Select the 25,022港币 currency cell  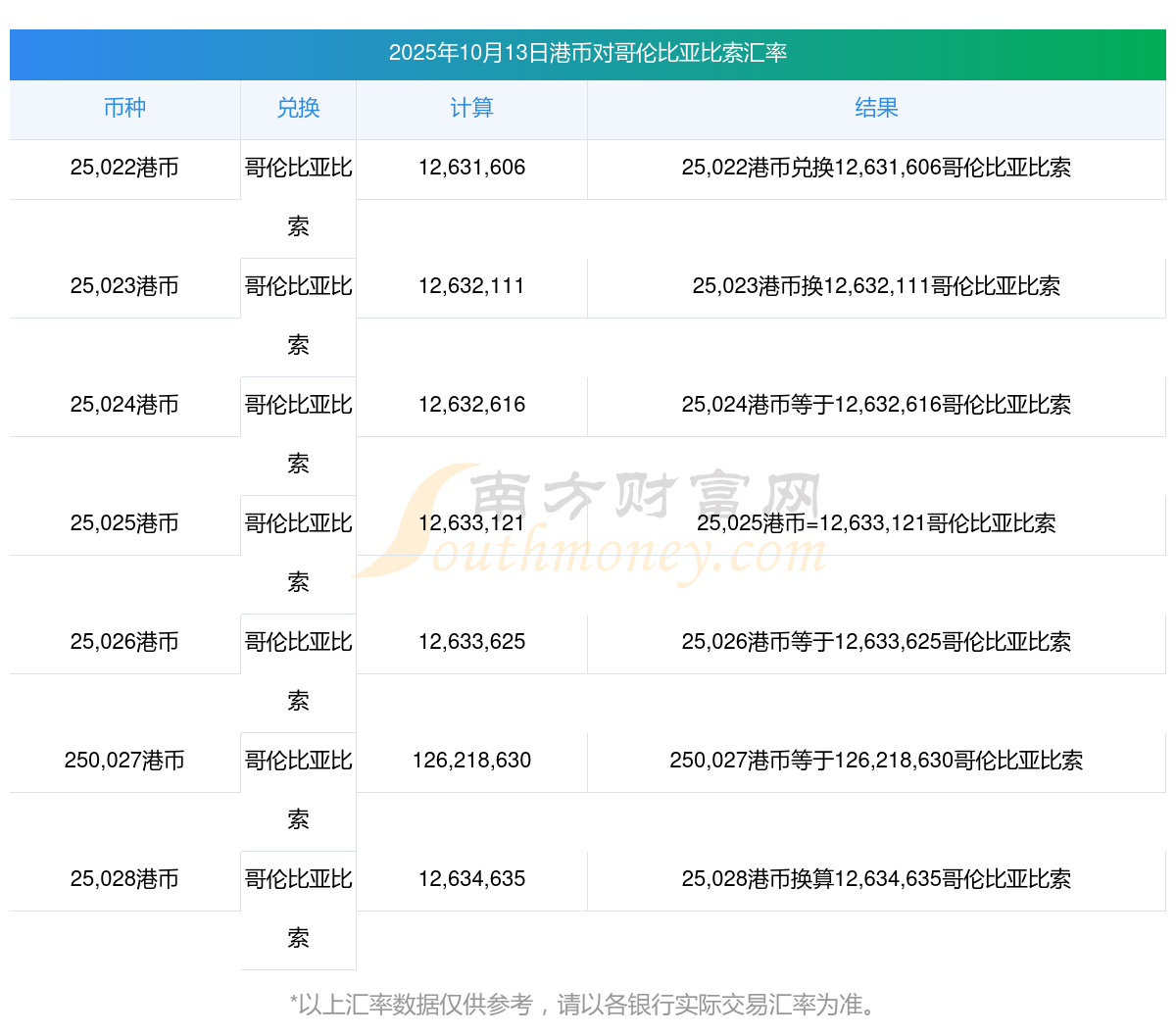[x=124, y=168]
